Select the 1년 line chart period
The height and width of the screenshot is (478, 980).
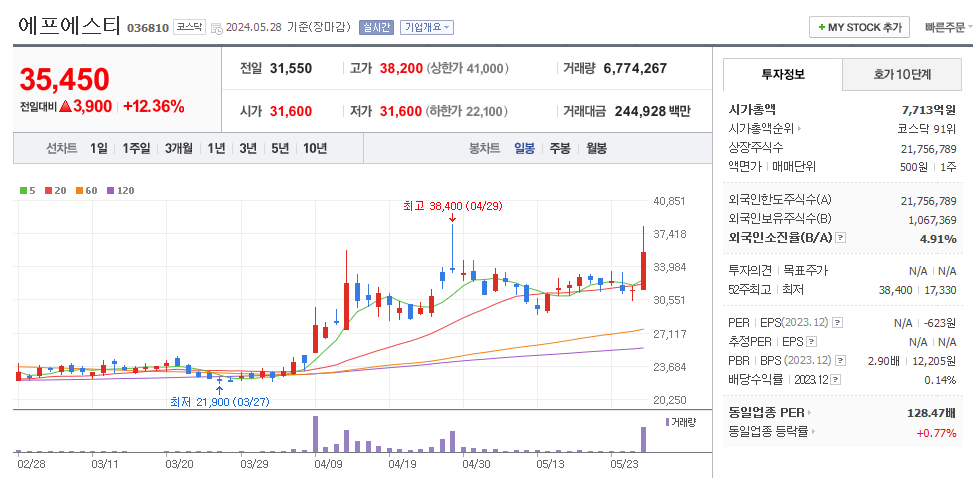tap(216, 148)
